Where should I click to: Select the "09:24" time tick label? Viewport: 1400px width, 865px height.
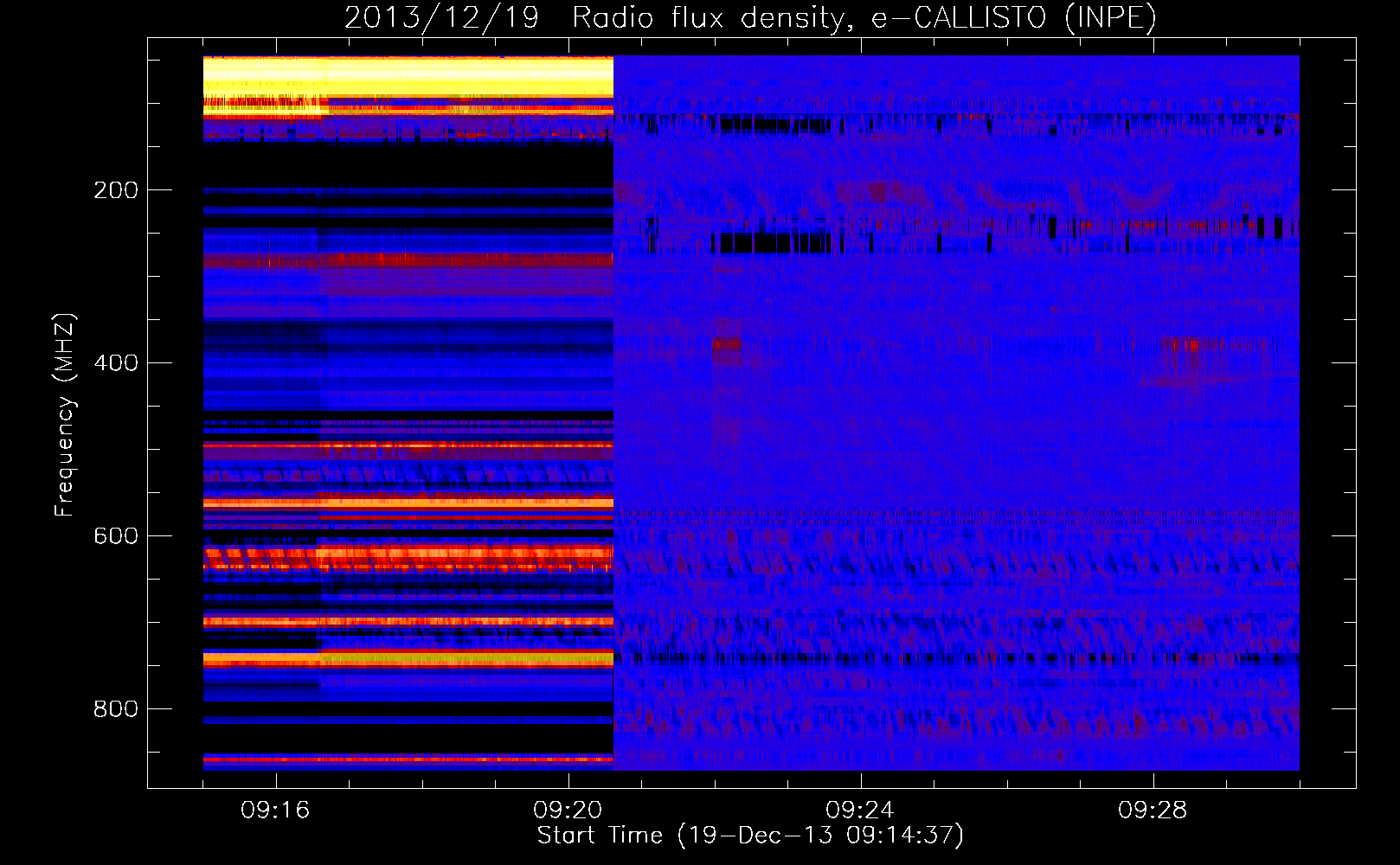coord(860,811)
